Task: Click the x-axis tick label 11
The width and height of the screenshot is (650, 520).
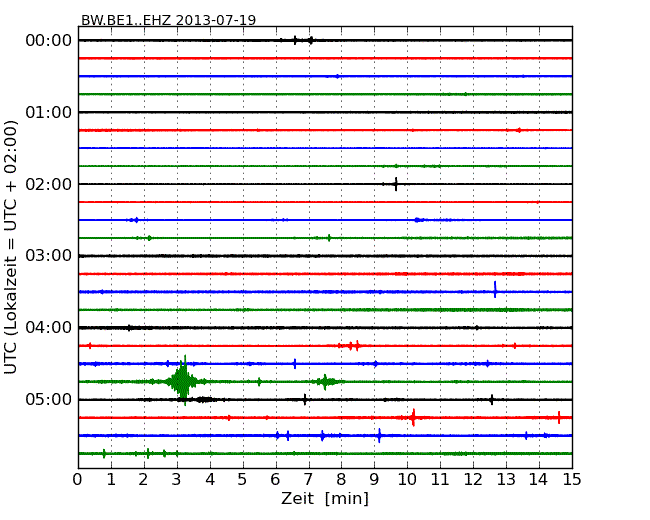Action: 440,480
